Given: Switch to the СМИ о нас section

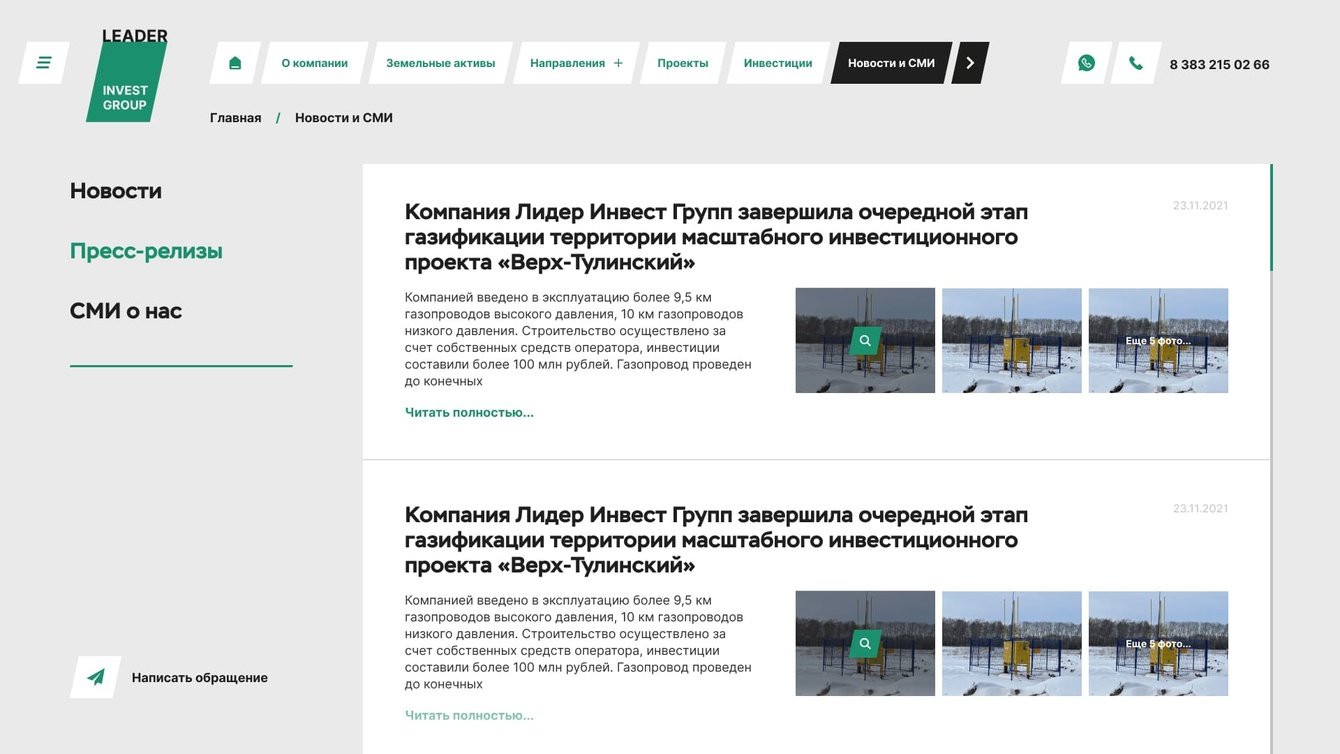Looking at the screenshot, I should [x=126, y=311].
